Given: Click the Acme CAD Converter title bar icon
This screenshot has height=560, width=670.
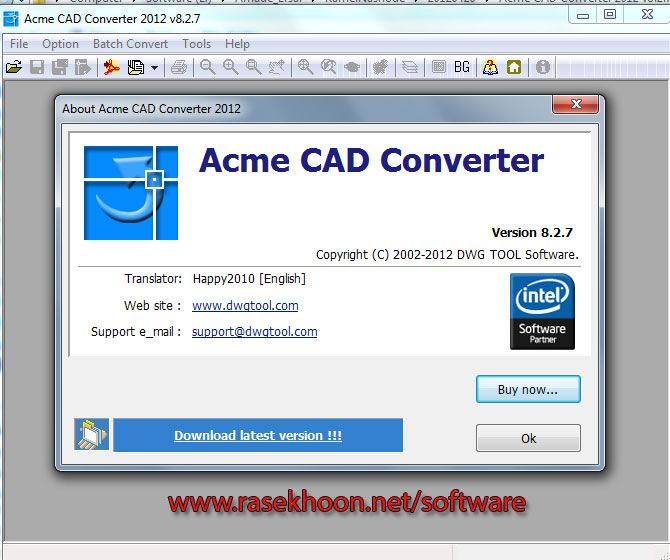Looking at the screenshot, I should pos(11,19).
